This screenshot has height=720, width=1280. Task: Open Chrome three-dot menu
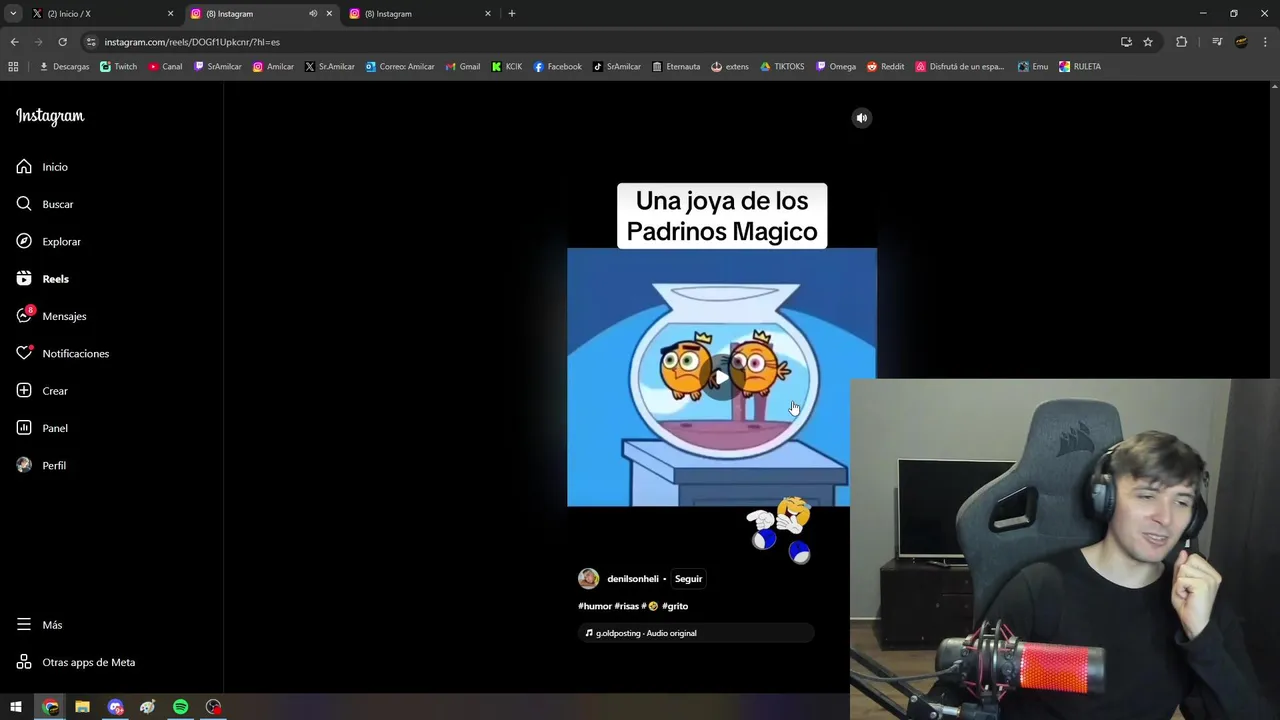point(1266,42)
